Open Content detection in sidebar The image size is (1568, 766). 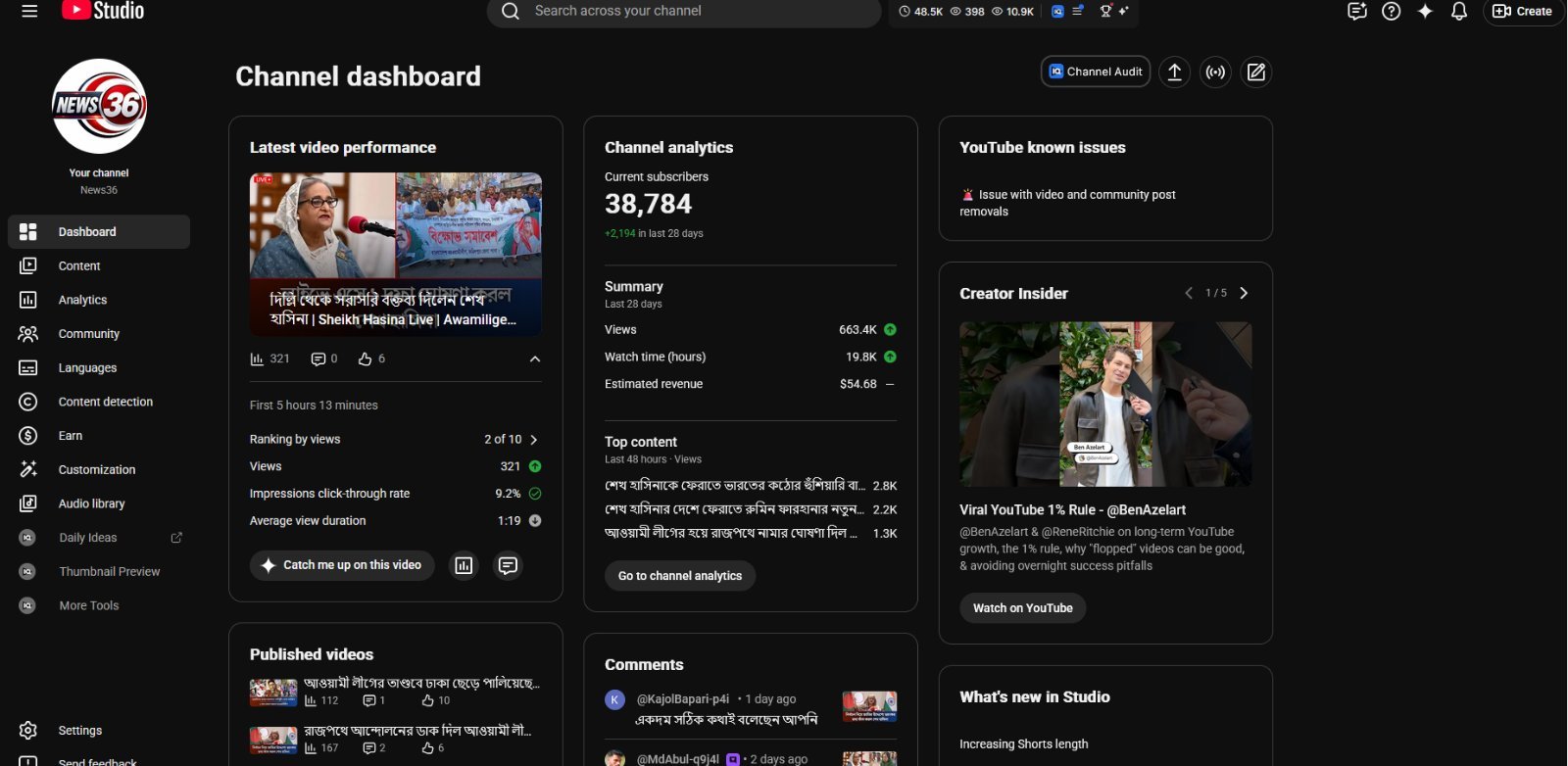coord(99,402)
